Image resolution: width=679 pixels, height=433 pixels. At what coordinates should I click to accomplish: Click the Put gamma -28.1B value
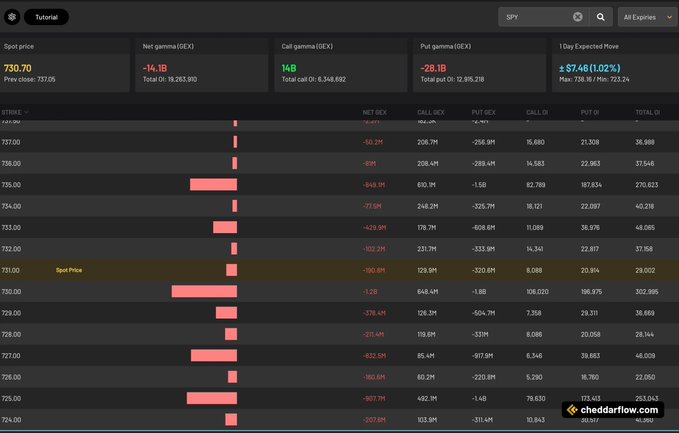(433, 68)
